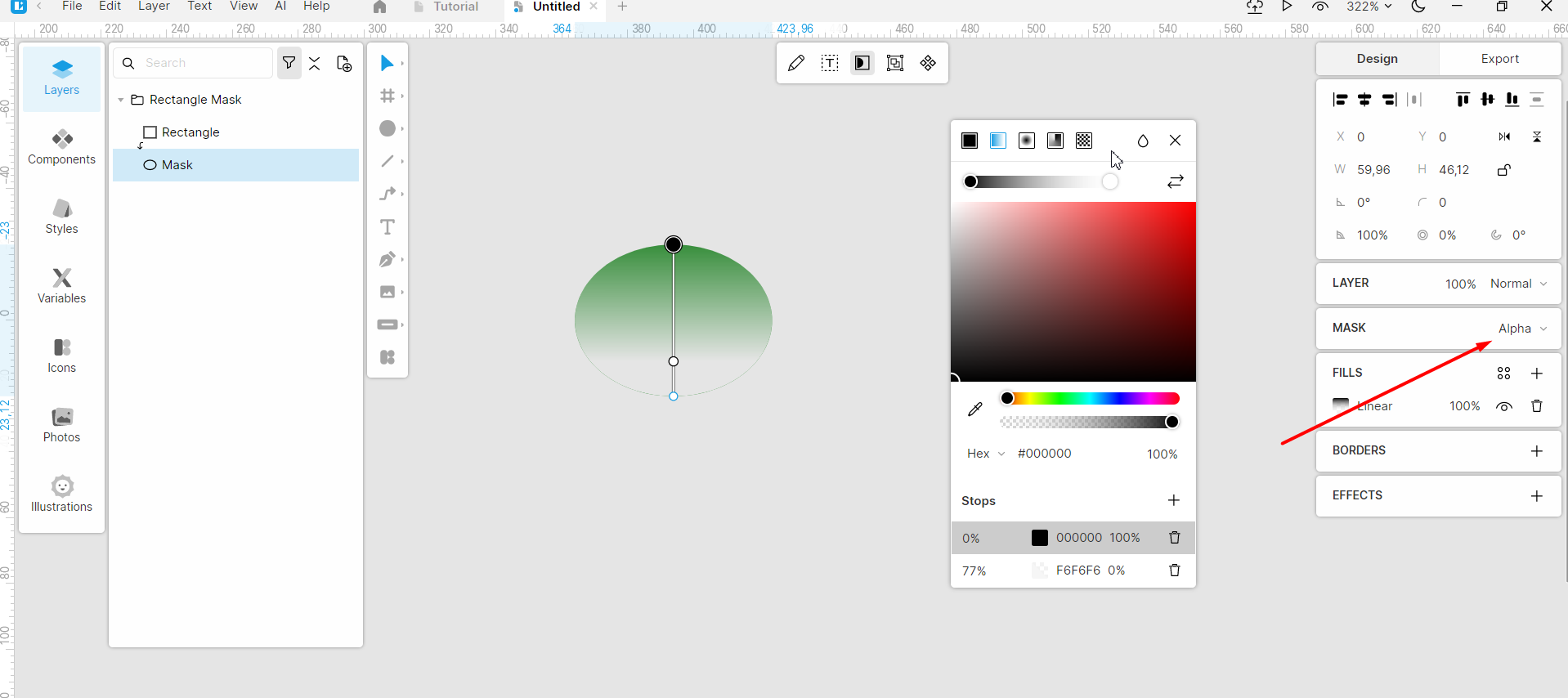Click the eyedropper color picker icon
This screenshot has height=698, width=1568.
974,409
